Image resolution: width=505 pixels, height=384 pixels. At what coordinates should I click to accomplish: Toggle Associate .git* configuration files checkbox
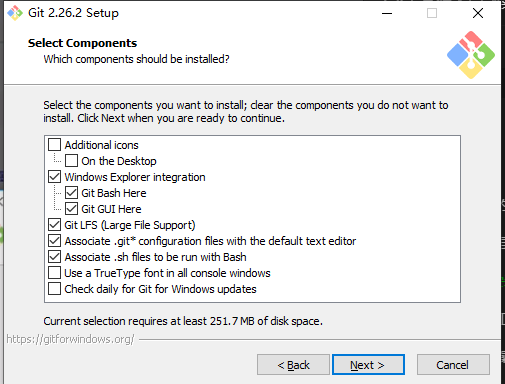54,241
